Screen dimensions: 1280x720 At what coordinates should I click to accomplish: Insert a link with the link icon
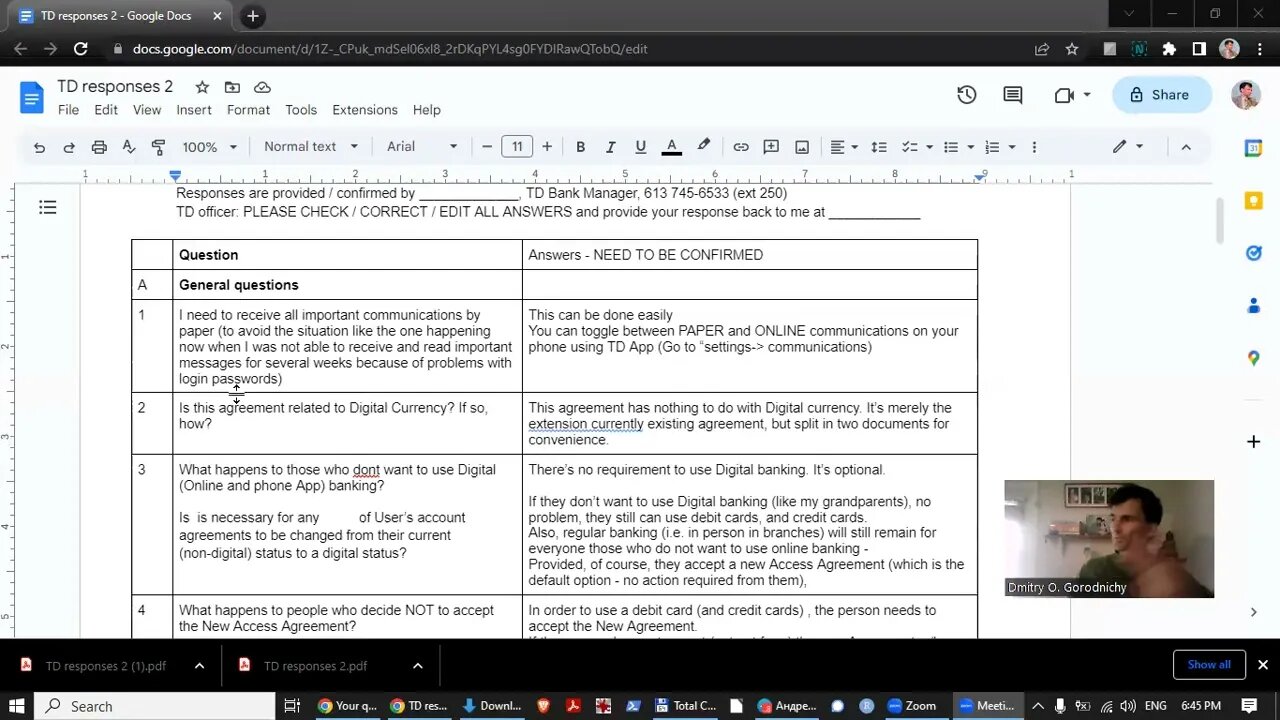[x=741, y=147]
